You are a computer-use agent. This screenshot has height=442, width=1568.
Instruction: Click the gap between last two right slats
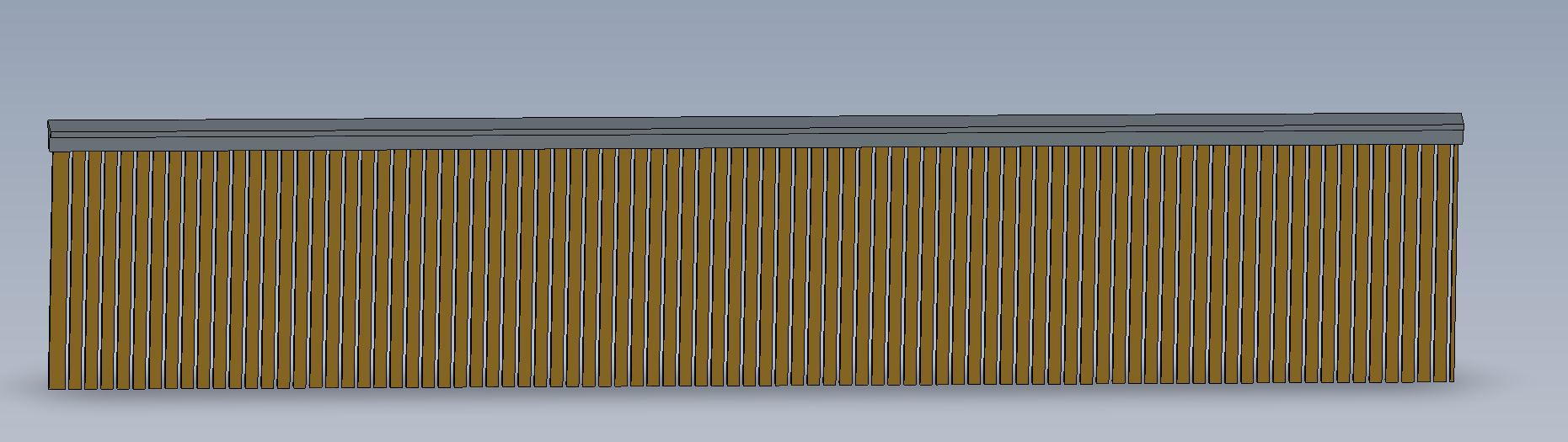[1449, 261]
